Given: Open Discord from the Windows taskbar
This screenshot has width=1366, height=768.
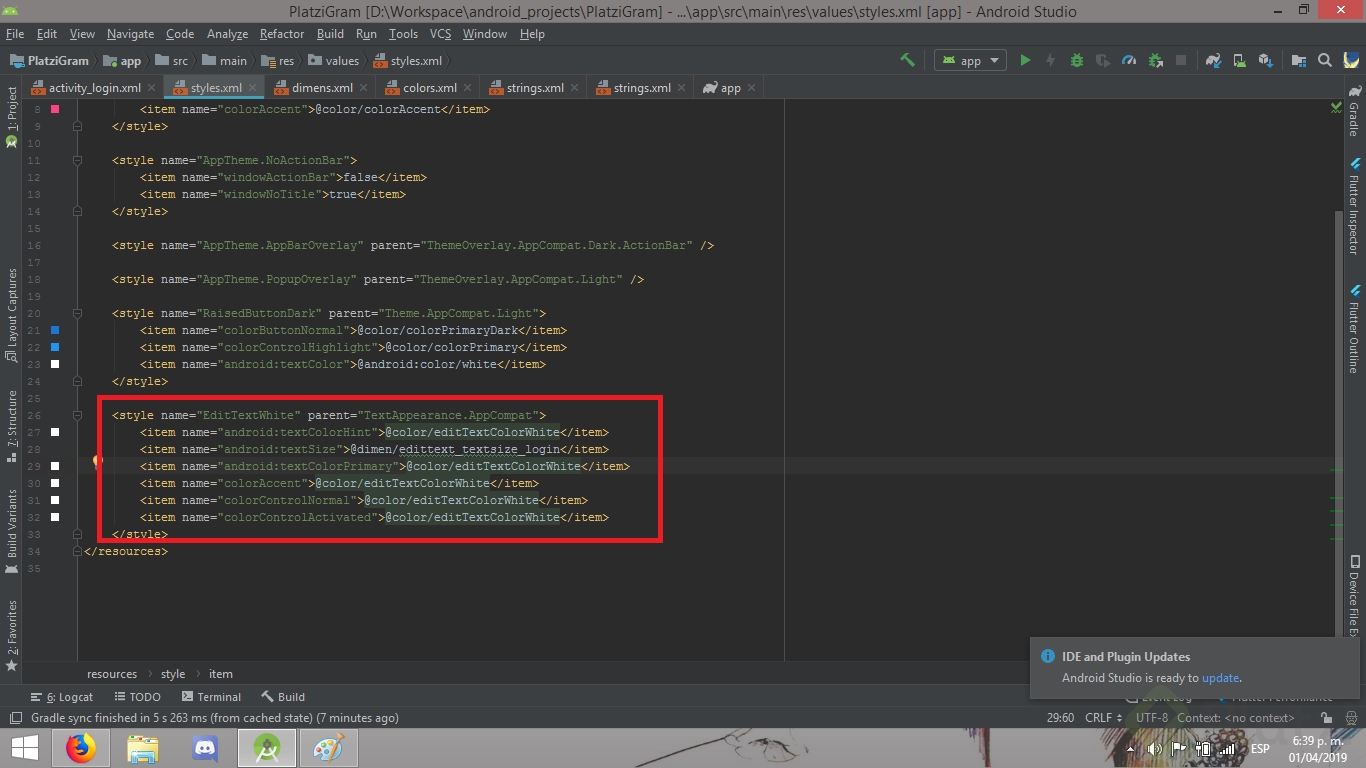Looking at the screenshot, I should (205, 748).
